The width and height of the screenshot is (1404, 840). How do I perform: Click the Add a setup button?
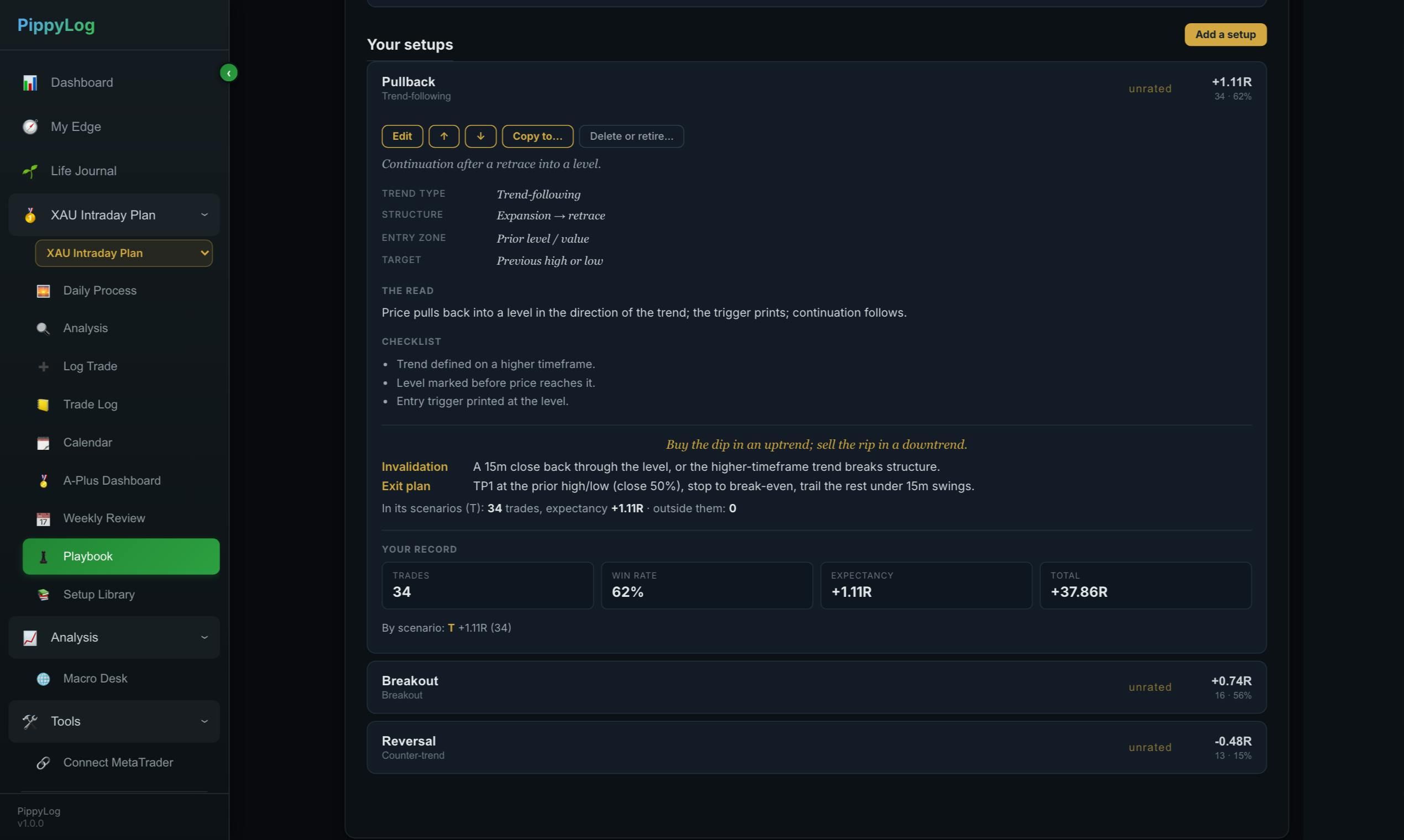point(1225,34)
